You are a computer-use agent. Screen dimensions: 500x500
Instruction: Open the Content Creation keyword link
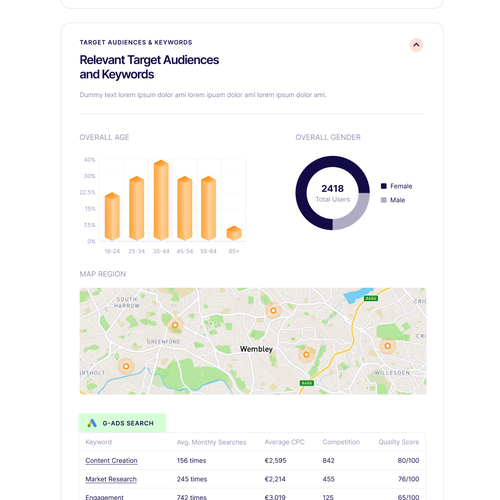click(111, 460)
